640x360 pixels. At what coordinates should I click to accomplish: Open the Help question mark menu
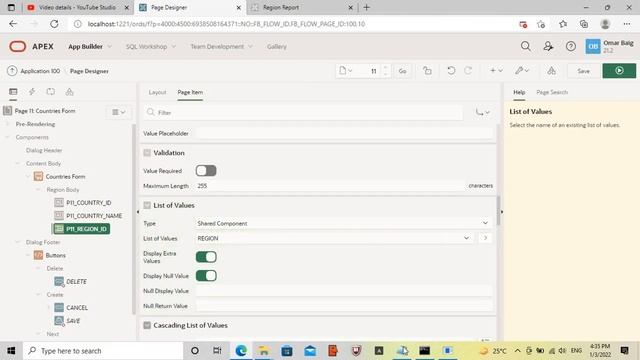[x=571, y=47]
